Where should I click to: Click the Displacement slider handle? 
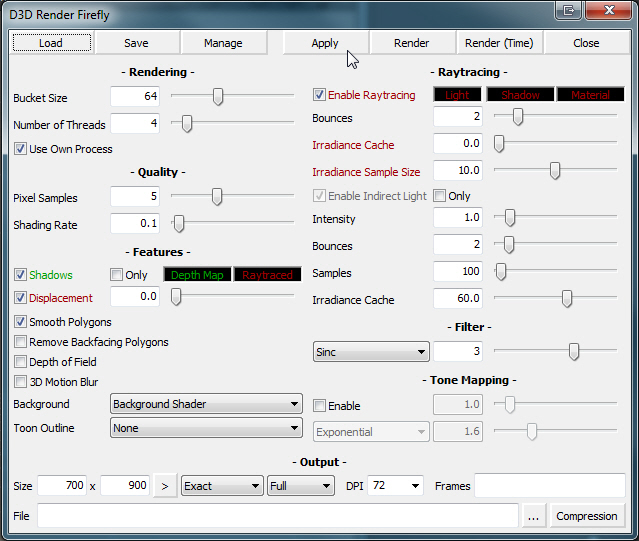(176, 297)
